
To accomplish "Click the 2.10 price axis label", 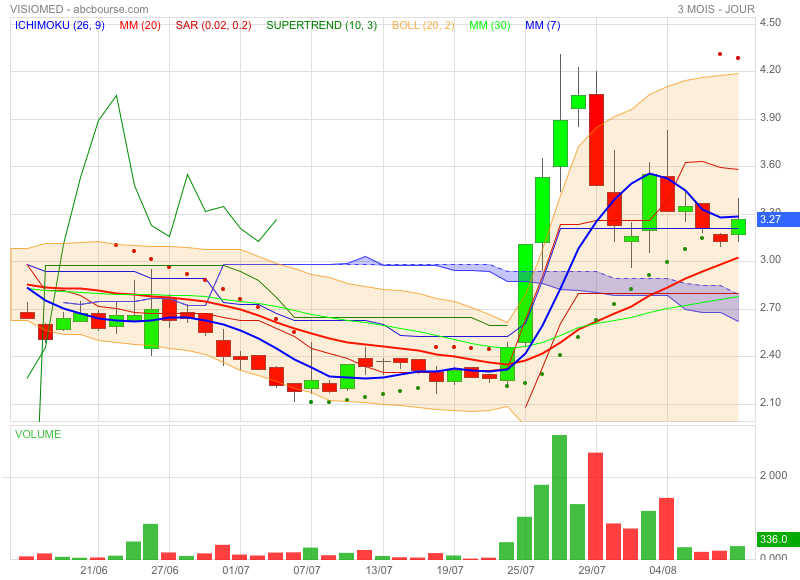I will click(x=770, y=402).
